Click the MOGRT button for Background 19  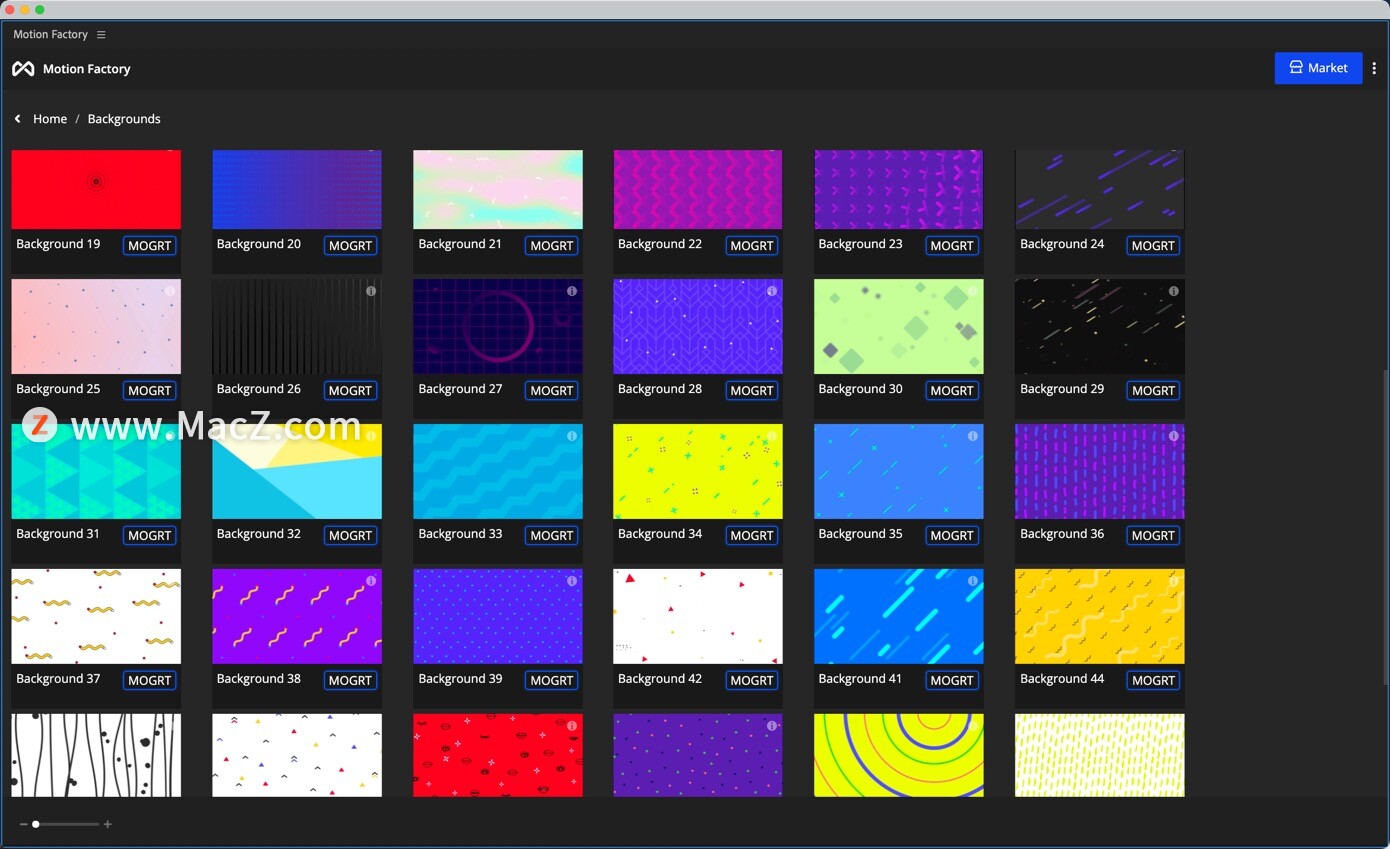(x=150, y=246)
